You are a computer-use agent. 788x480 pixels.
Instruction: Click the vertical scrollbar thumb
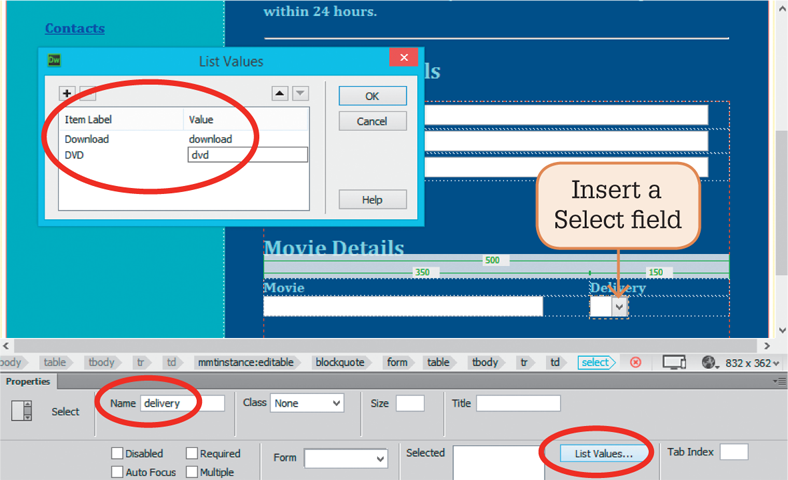click(x=781, y=203)
